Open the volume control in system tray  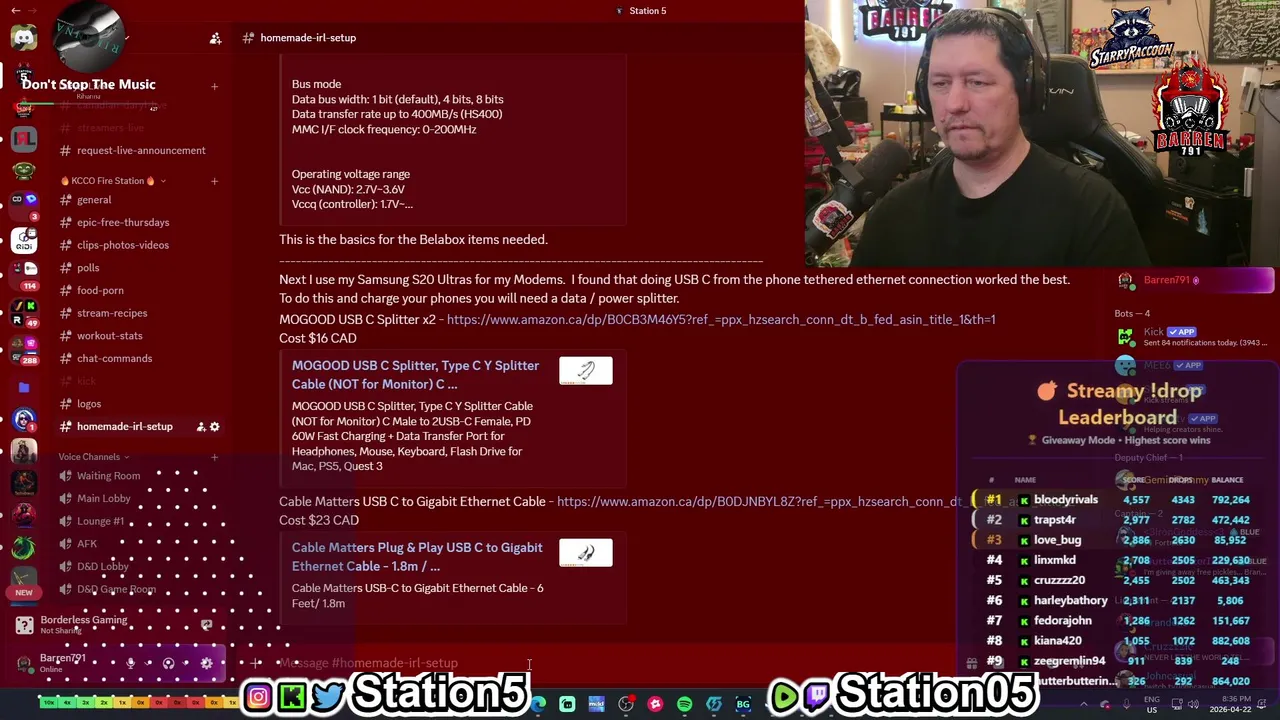pos(1195,705)
